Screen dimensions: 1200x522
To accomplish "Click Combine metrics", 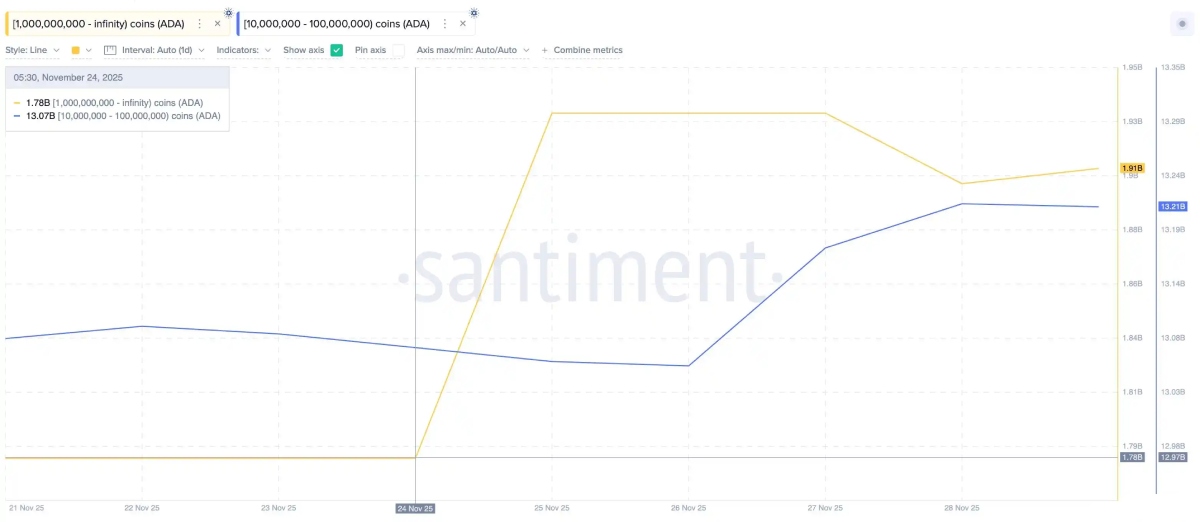I will point(588,50).
